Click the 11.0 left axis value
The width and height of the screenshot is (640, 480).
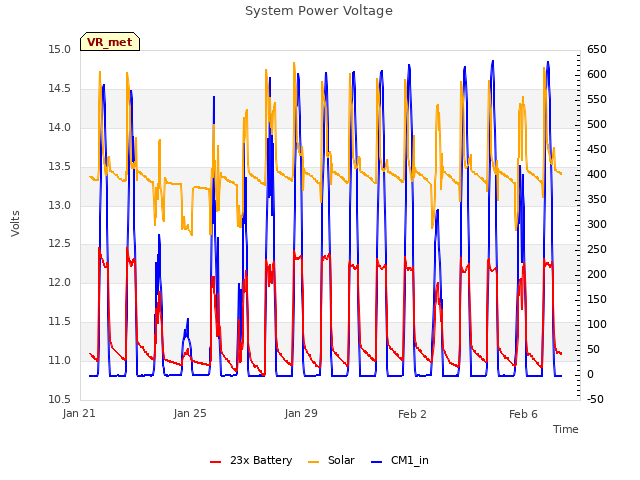click(x=59, y=360)
